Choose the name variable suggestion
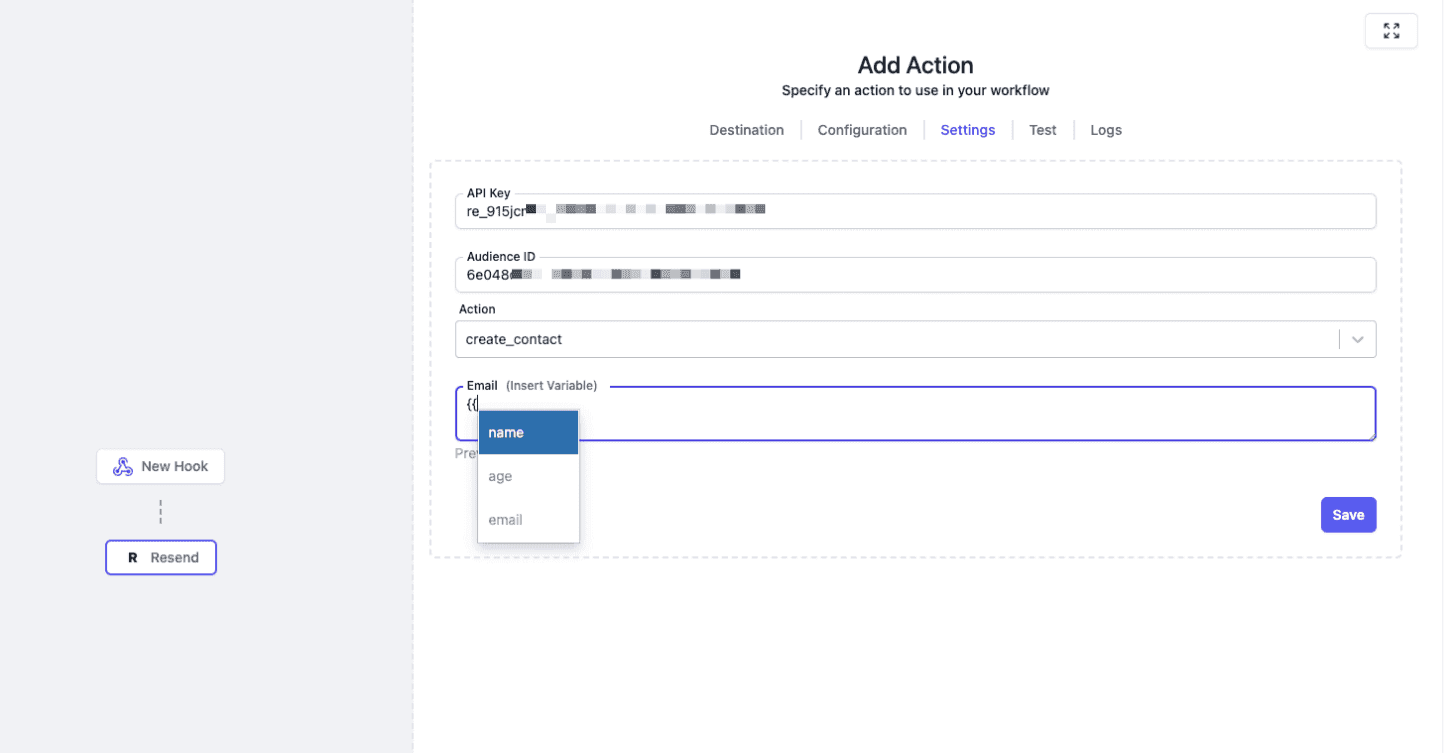 pos(528,433)
